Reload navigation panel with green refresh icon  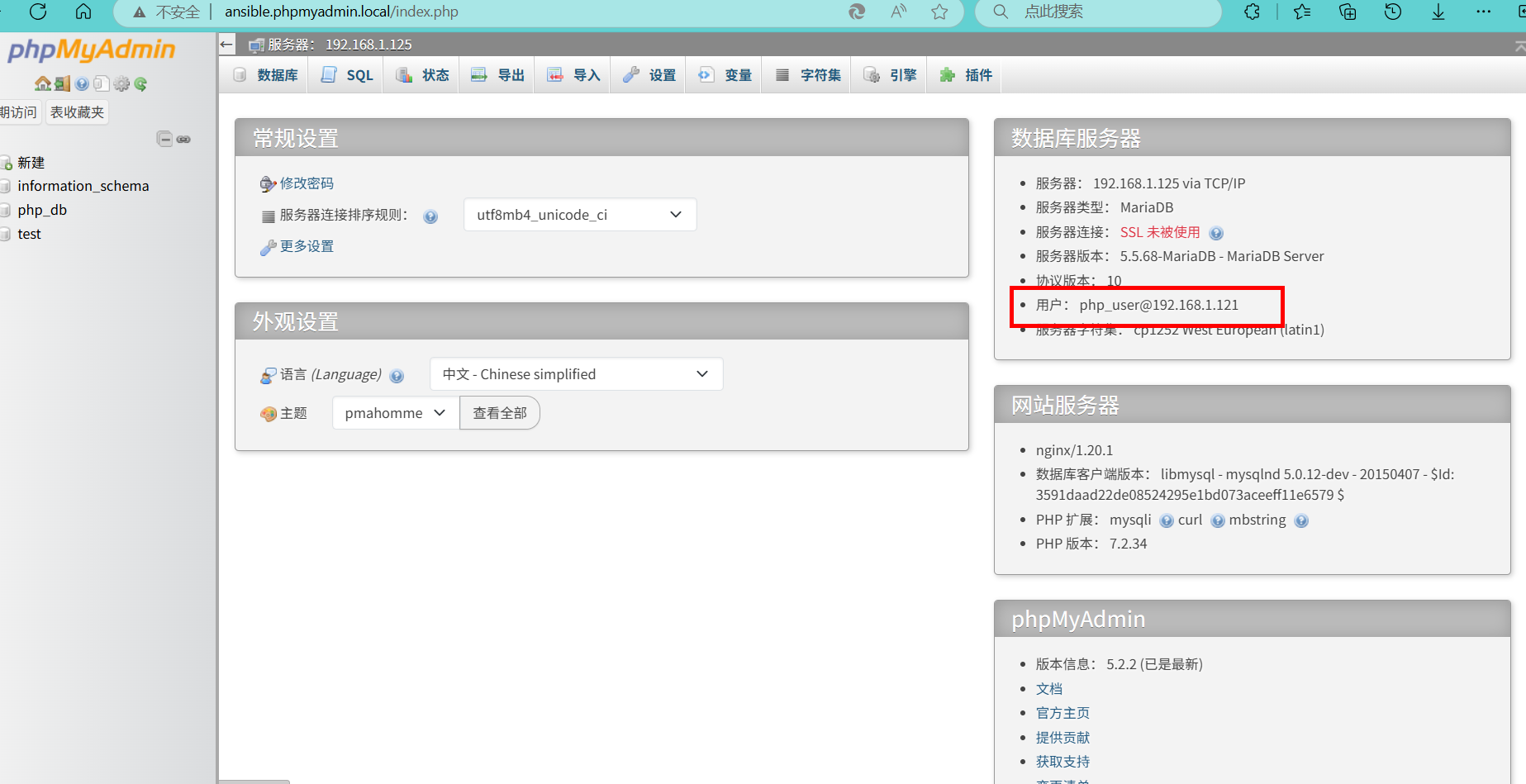[140, 83]
